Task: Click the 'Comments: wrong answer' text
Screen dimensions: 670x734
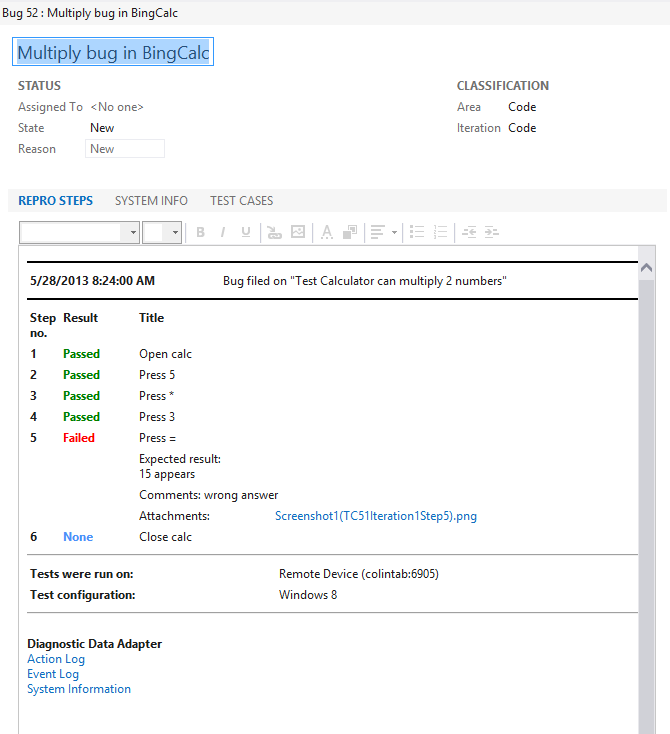Action: coord(208,495)
